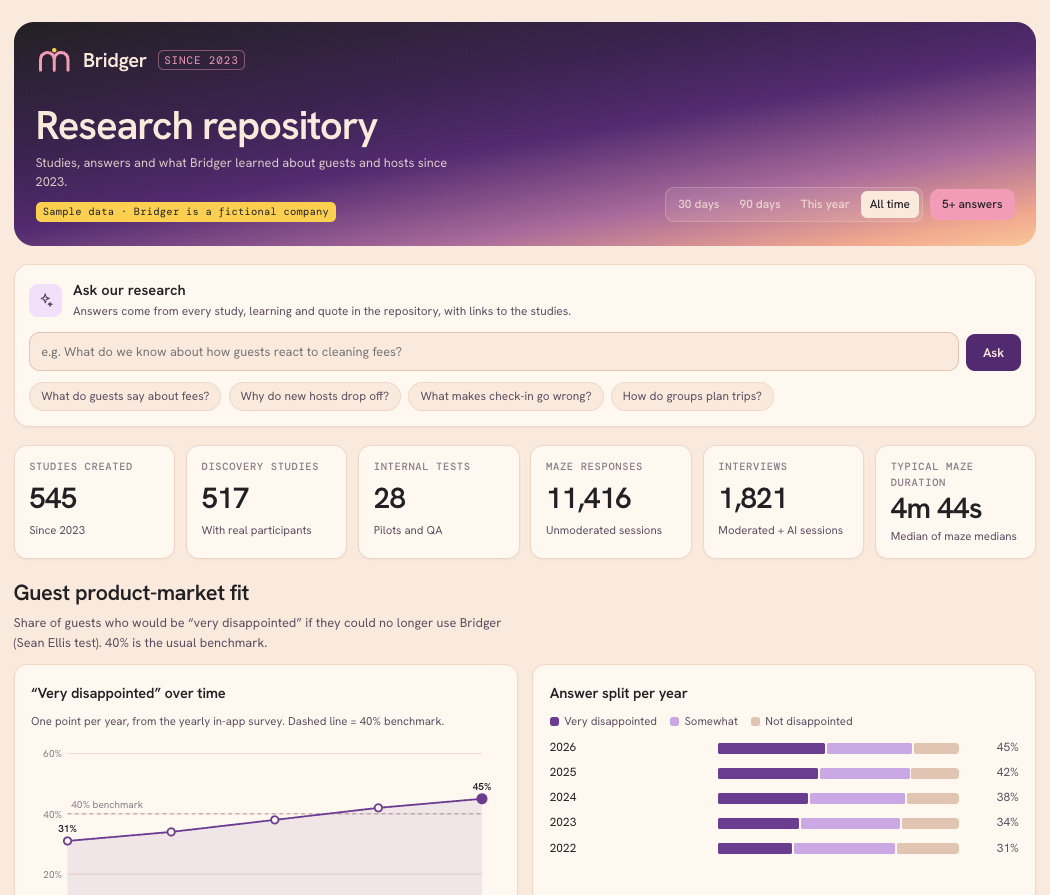Click the Not disappointed legend swatch

(755, 722)
